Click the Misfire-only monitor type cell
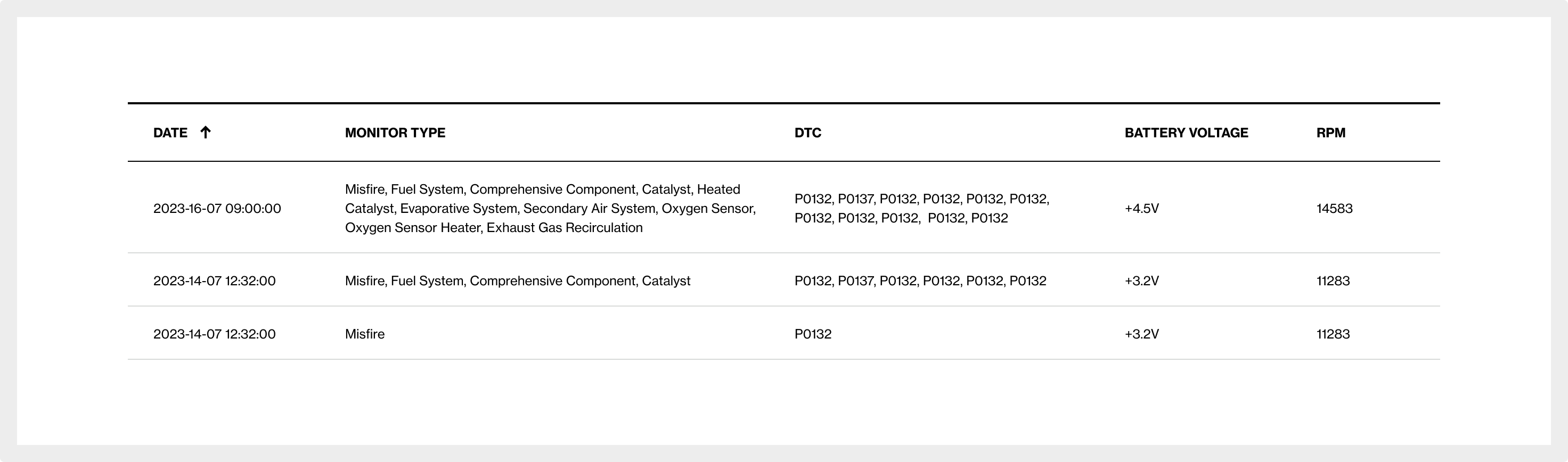Image resolution: width=1568 pixels, height=462 pixels. (365, 334)
